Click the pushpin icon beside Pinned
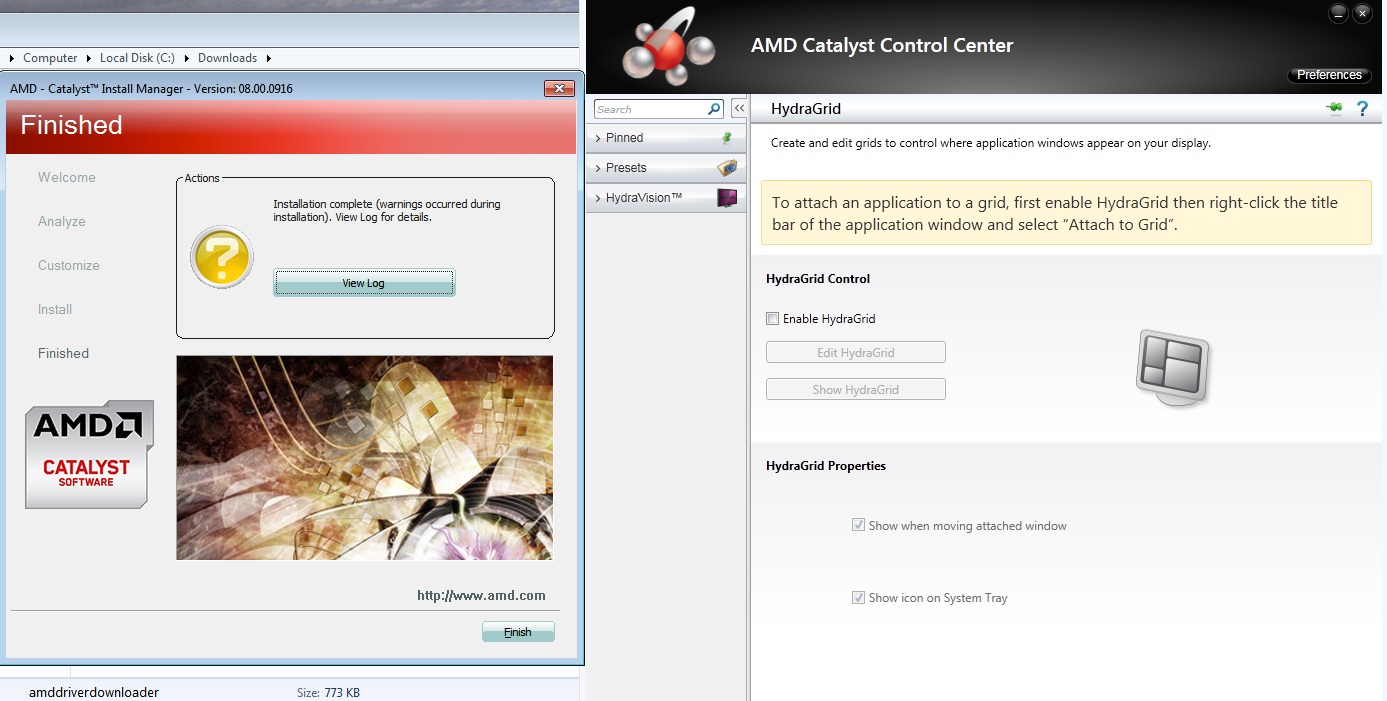The width and height of the screenshot is (1387, 701). (x=727, y=138)
